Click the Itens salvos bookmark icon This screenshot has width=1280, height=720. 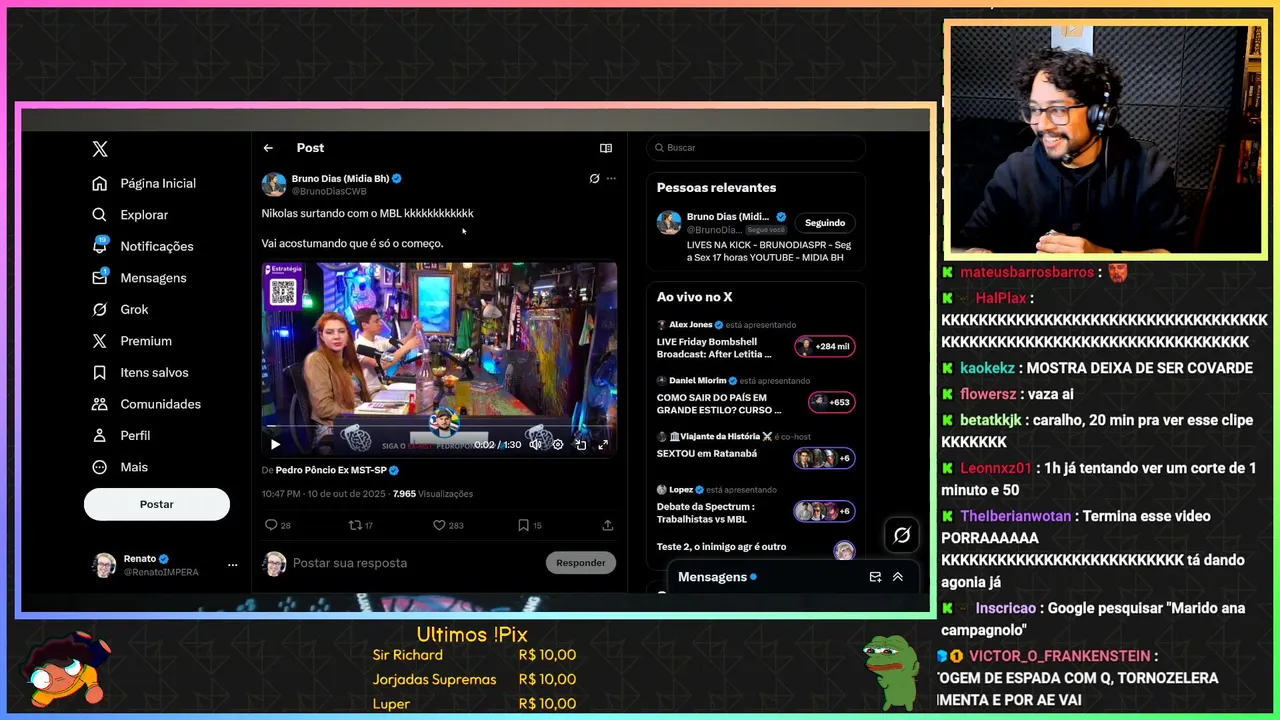tap(99, 372)
